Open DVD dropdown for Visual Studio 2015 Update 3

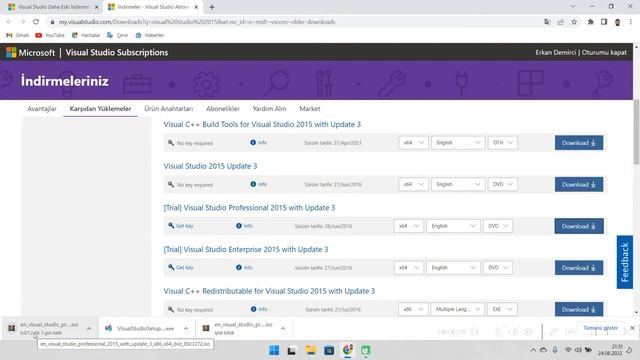click(503, 184)
